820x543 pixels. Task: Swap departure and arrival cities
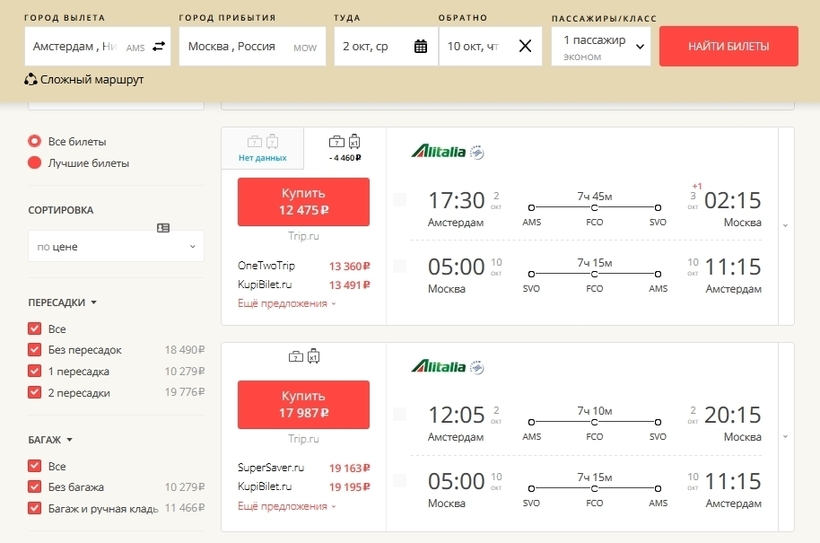[158, 46]
